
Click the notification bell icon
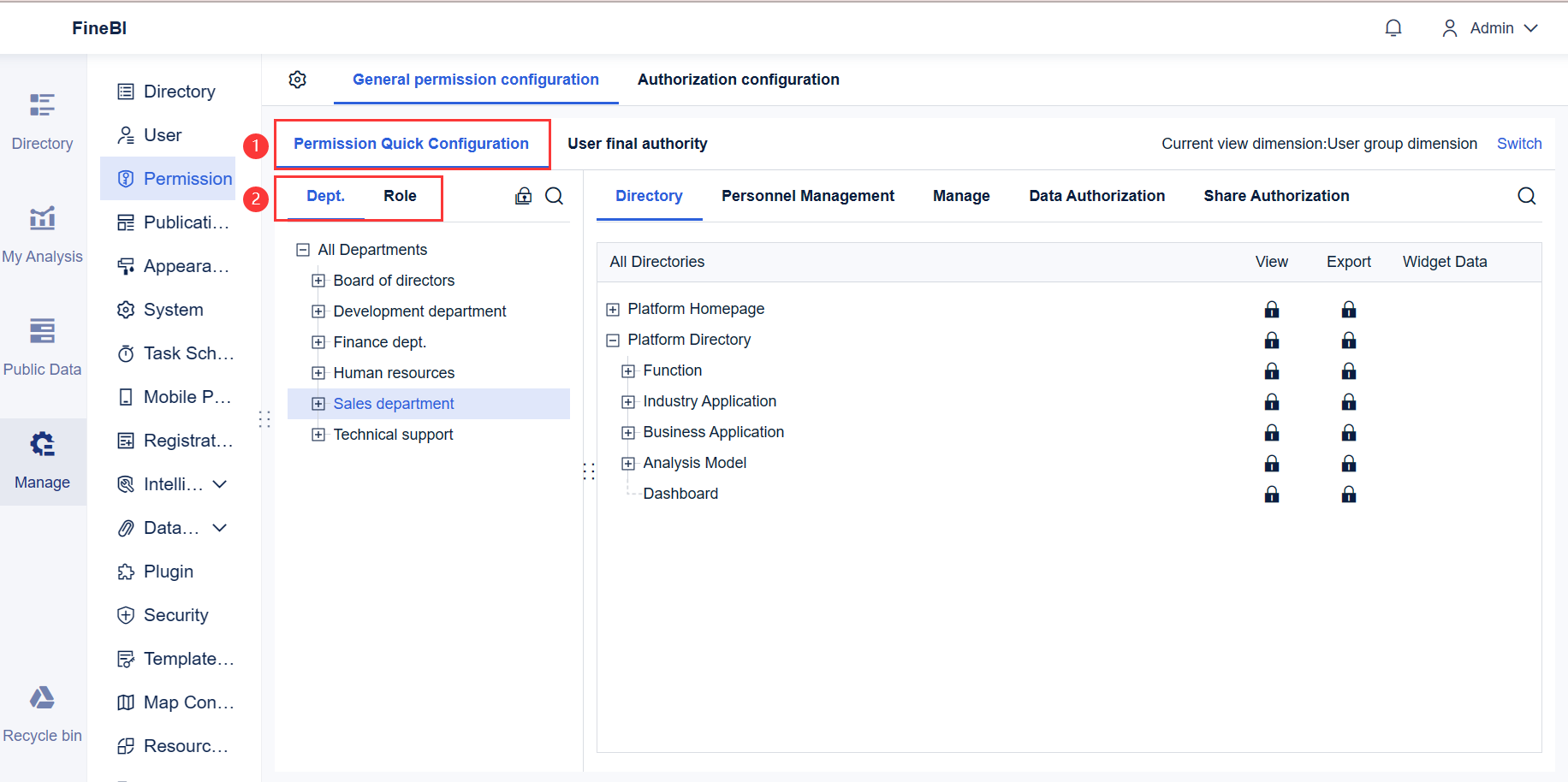coord(1393,28)
